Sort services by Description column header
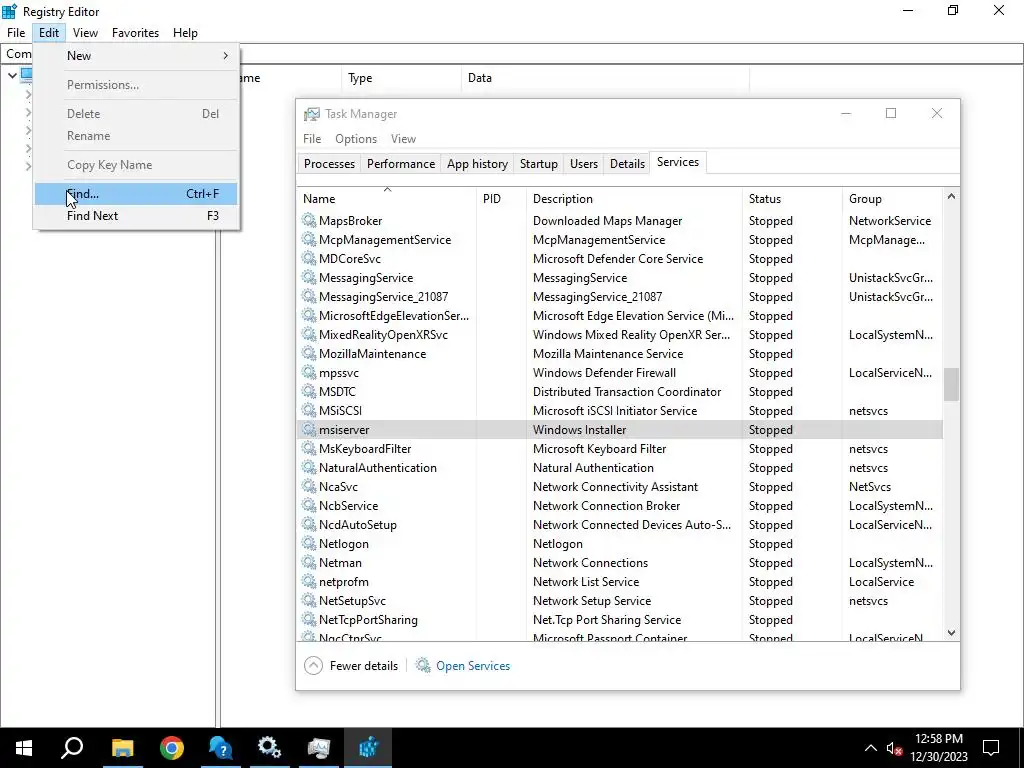 tap(634, 199)
